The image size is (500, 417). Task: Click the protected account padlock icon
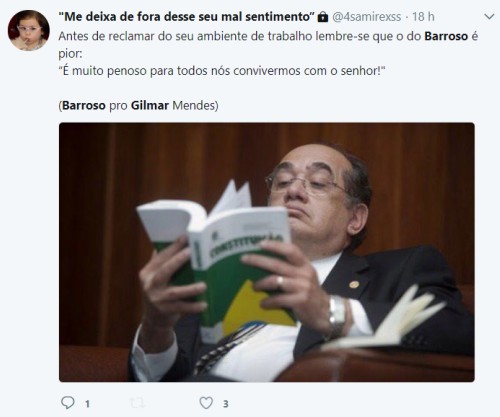[x=323, y=17]
